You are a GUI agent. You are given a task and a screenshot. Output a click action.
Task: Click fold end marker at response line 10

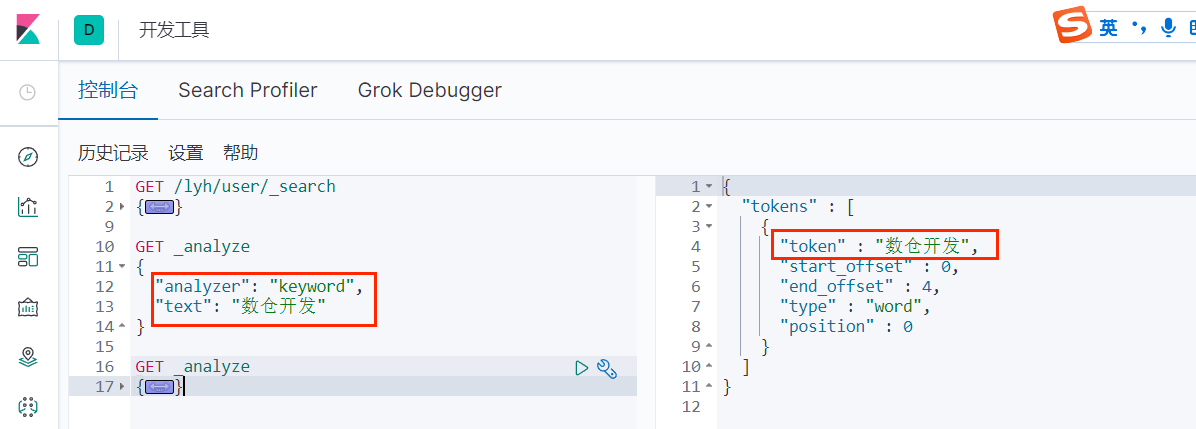pos(709,367)
